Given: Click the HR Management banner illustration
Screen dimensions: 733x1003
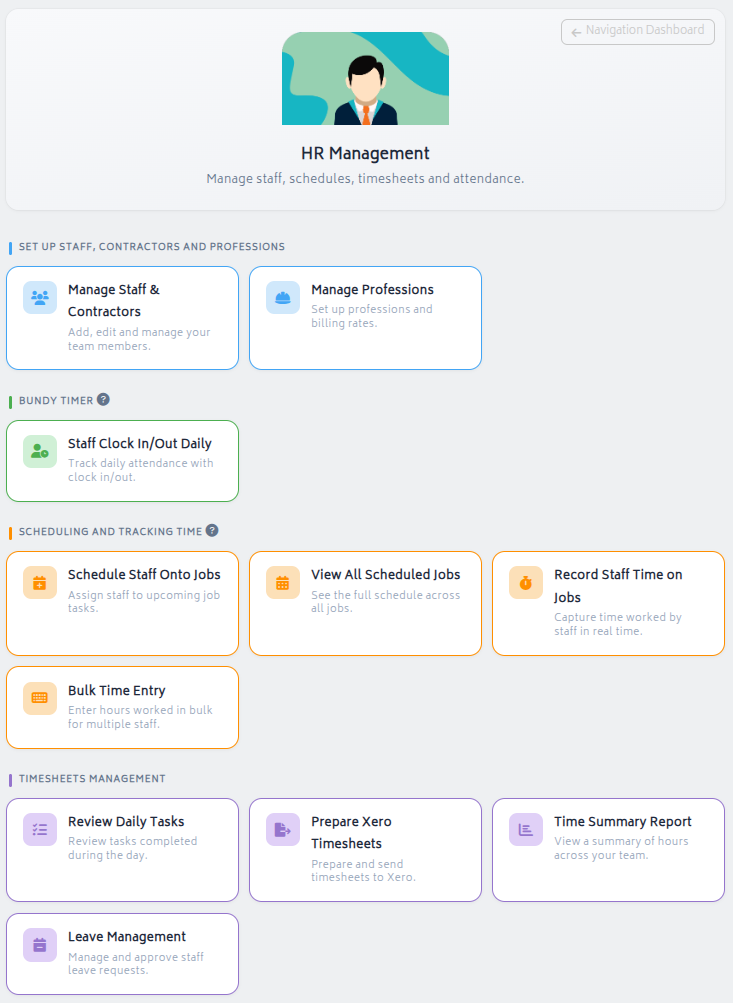Looking at the screenshot, I should click(365, 79).
